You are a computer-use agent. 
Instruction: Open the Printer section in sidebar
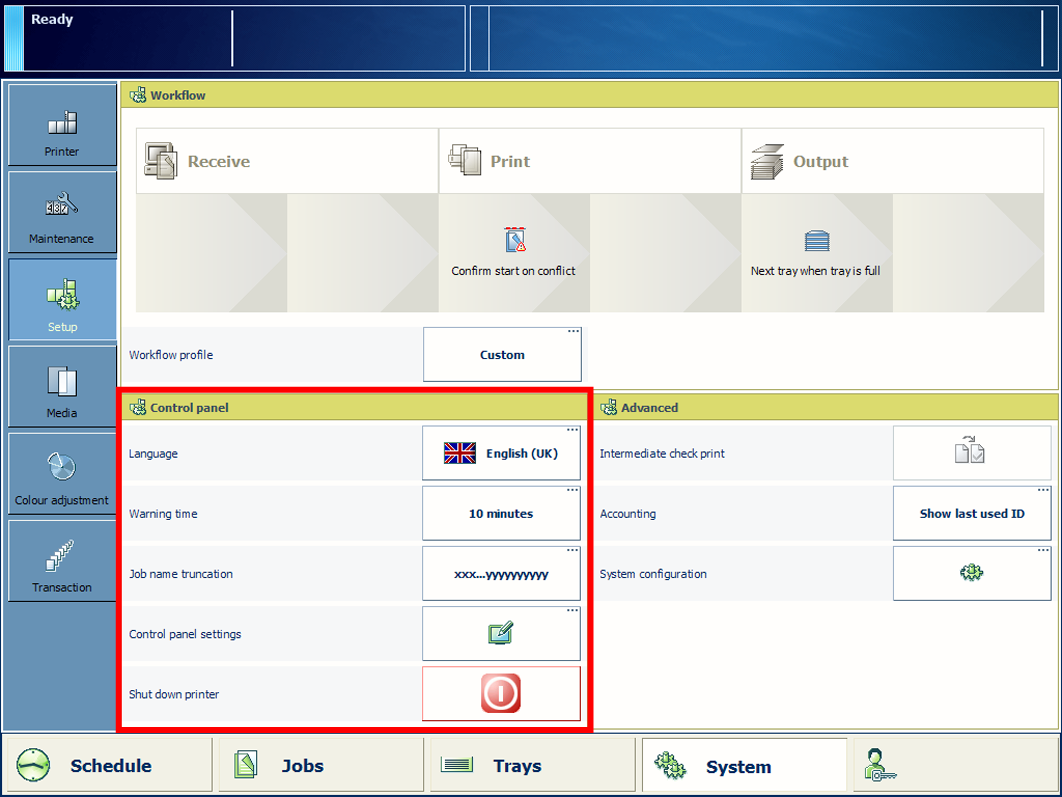pyautogui.click(x=62, y=126)
